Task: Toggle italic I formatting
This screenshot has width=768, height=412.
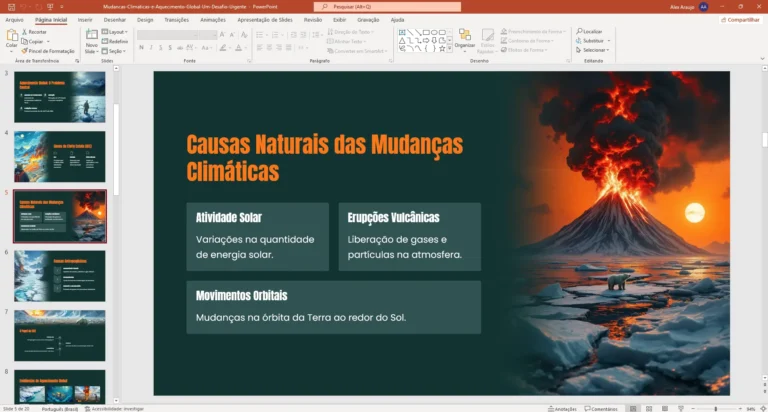Action: [x=151, y=48]
